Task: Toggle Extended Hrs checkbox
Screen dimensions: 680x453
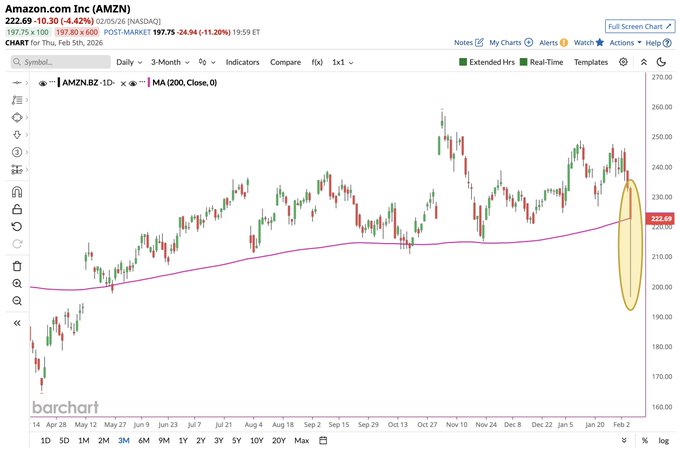Action: pyautogui.click(x=463, y=62)
